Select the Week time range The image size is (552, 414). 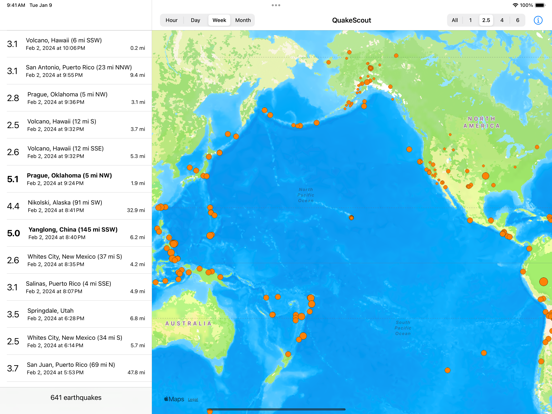click(x=219, y=20)
